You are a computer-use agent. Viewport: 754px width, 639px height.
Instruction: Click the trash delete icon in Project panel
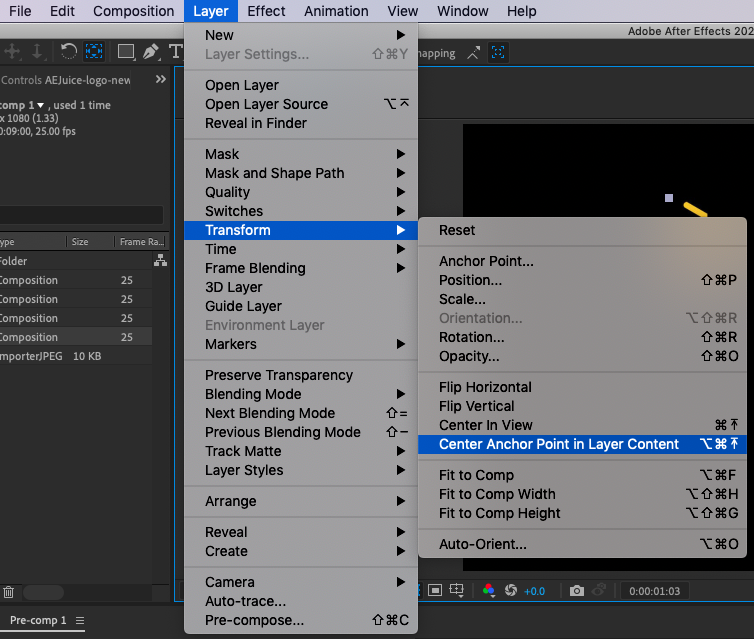pos(8,593)
